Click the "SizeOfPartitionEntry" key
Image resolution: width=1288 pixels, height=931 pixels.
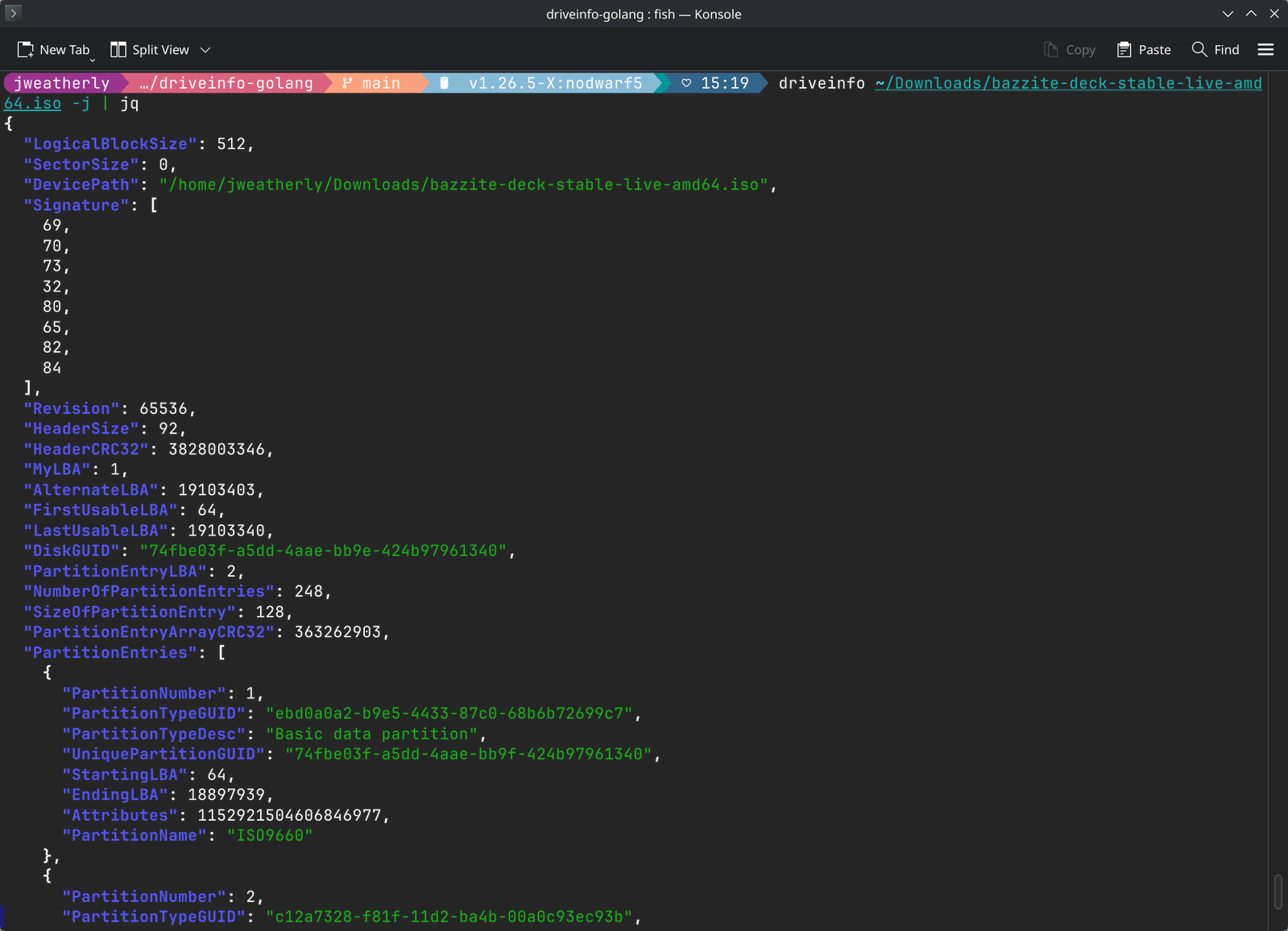click(x=130, y=612)
